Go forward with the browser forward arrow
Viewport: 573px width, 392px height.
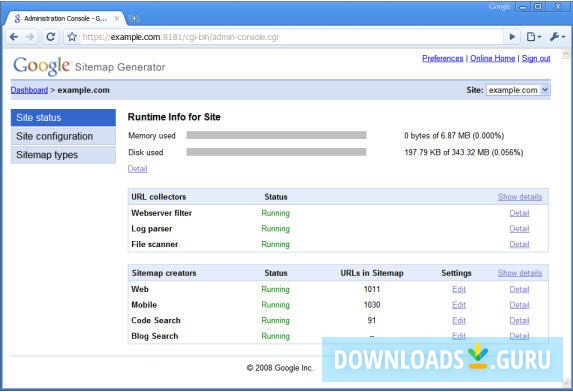click(30, 37)
